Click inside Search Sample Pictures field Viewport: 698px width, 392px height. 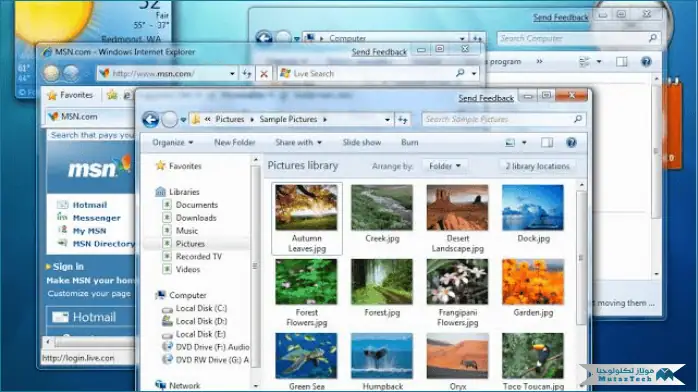point(503,119)
